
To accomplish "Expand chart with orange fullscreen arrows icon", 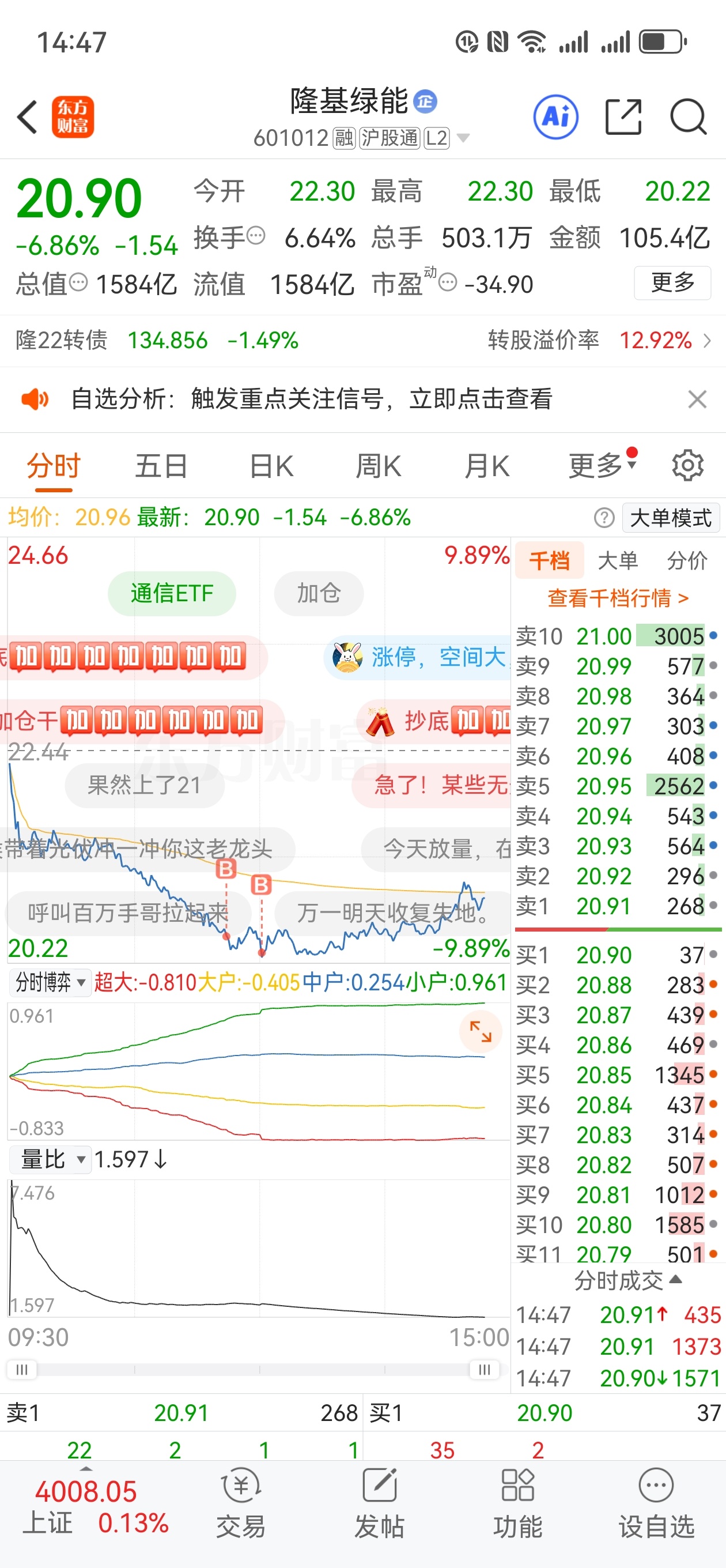I will click(x=480, y=1032).
